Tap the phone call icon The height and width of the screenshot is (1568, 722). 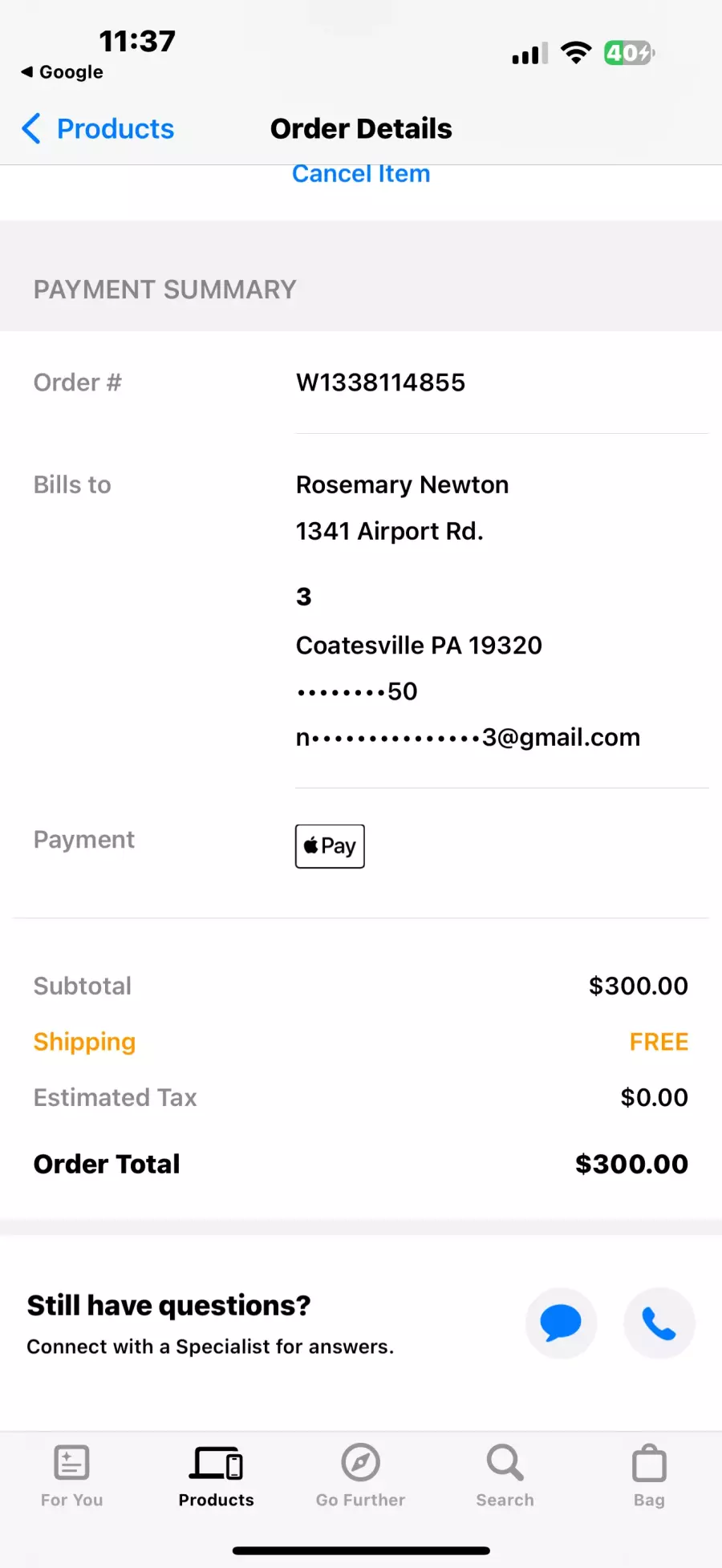[659, 1323]
